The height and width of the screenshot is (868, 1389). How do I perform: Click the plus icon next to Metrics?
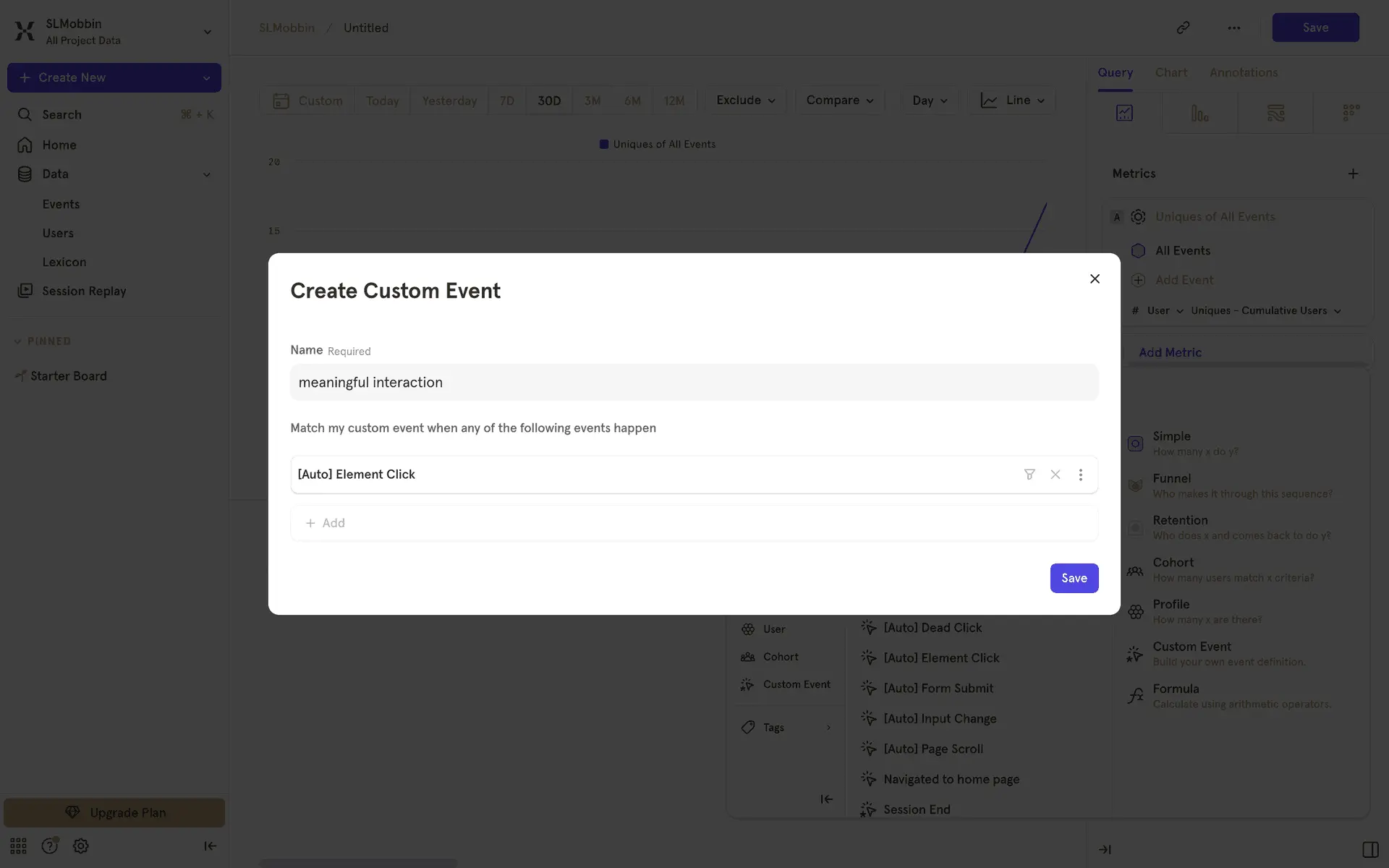pos(1353,174)
